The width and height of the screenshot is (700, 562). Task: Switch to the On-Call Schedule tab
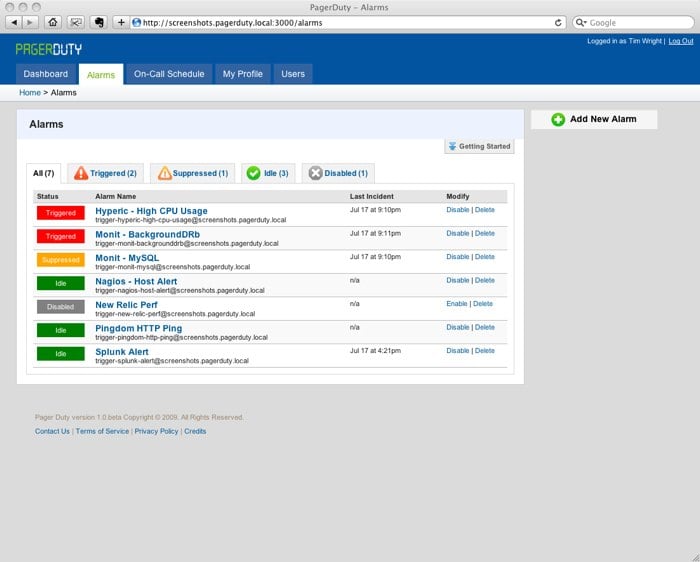[x=169, y=74]
